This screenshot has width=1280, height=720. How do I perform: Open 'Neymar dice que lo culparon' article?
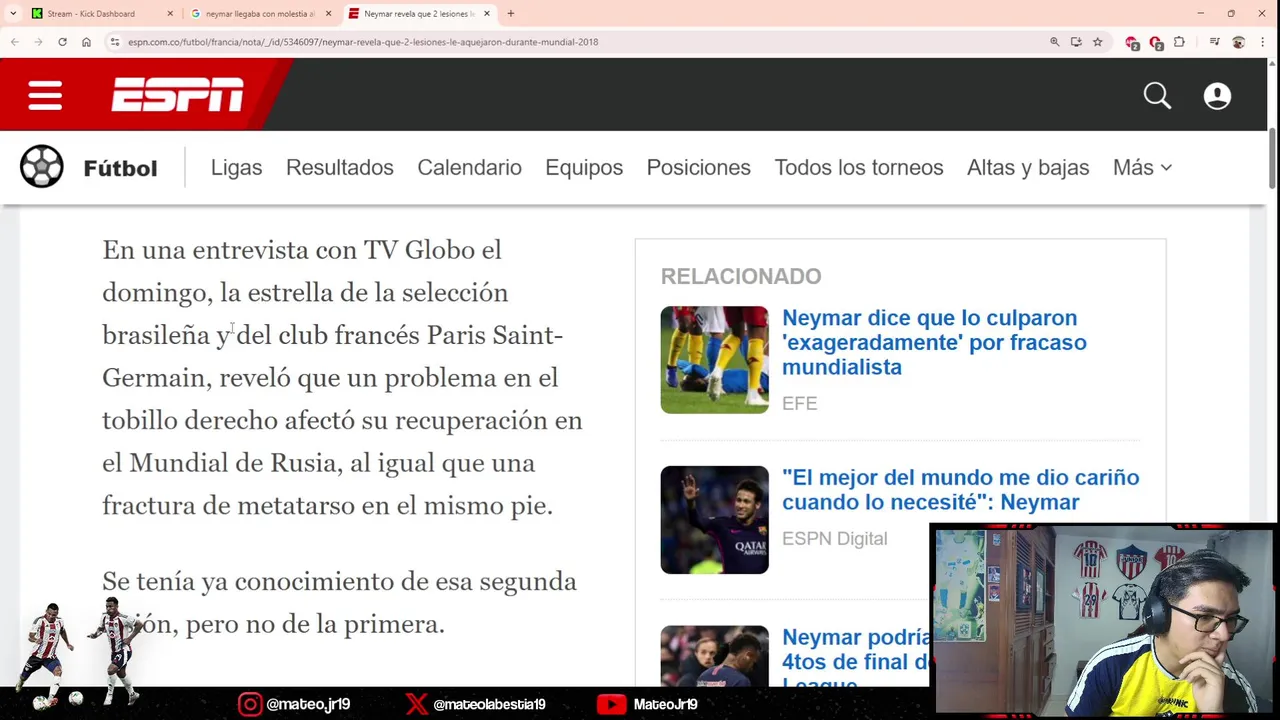934,342
